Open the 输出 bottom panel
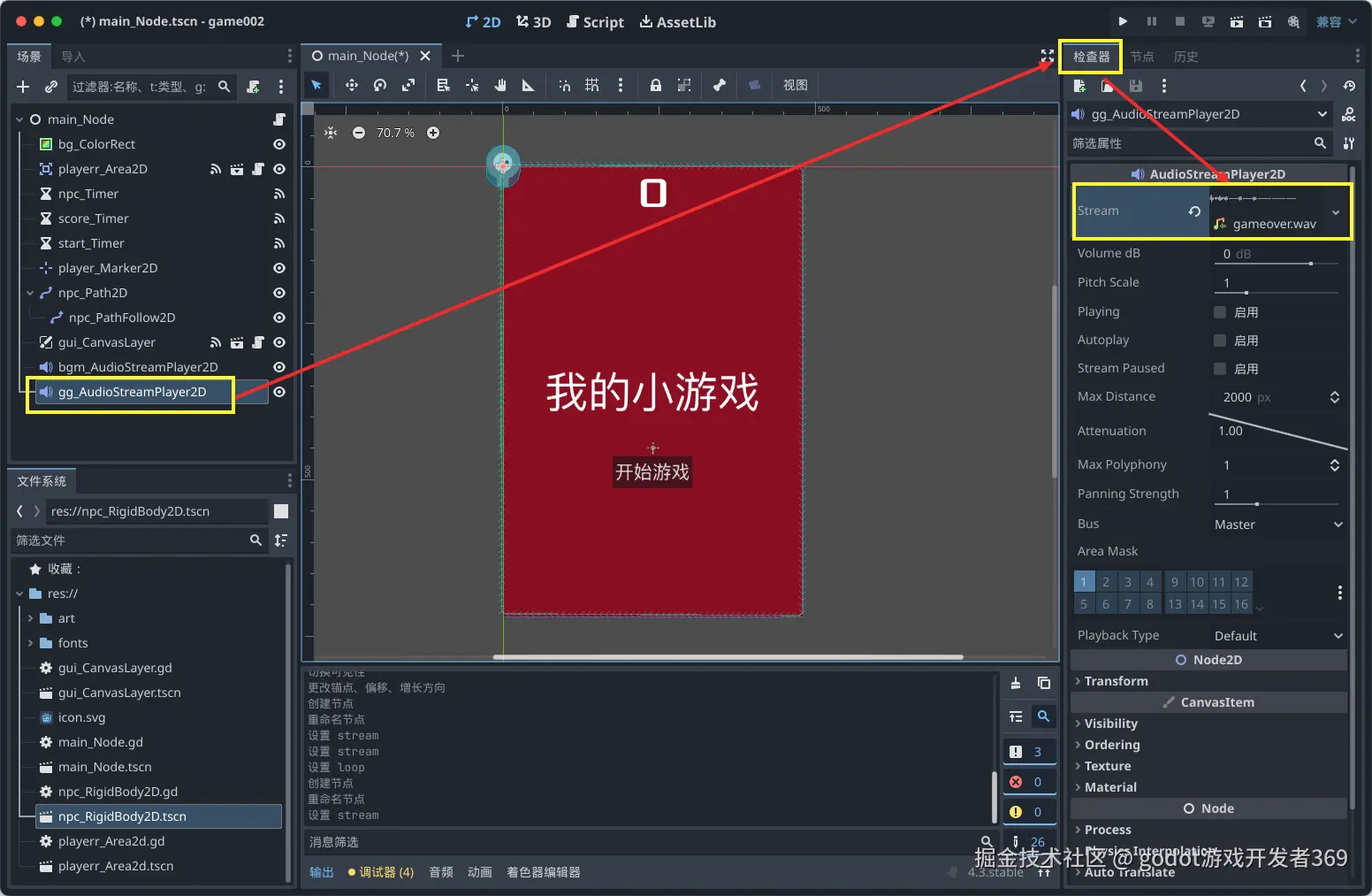This screenshot has width=1372, height=896. coord(322,872)
